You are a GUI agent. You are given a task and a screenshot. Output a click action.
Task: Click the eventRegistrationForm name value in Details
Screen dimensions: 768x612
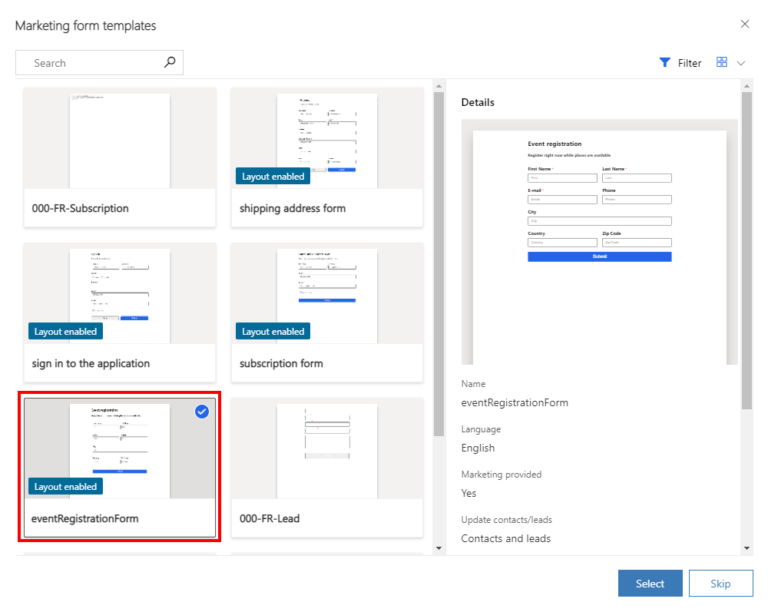(x=515, y=402)
